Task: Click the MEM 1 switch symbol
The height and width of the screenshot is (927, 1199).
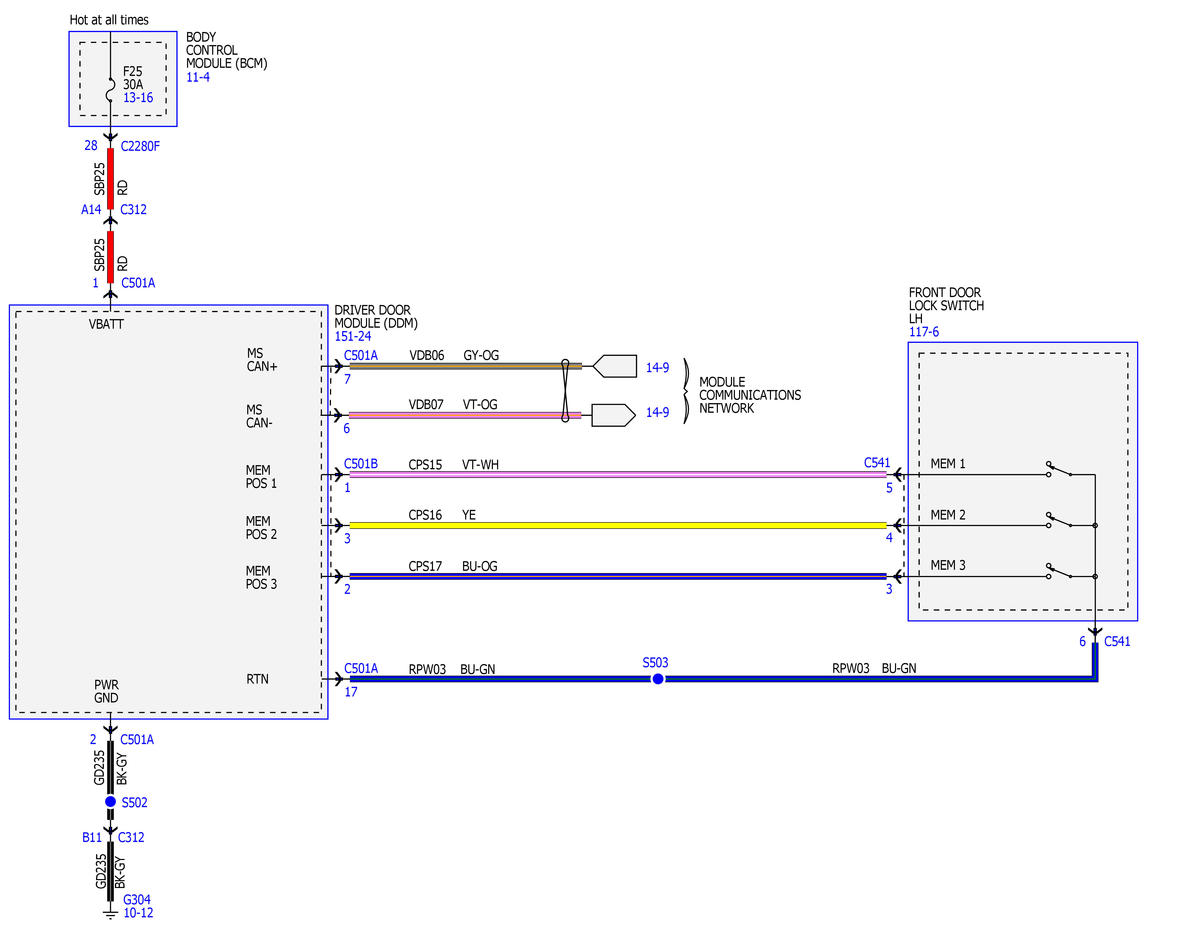Action: (1059, 469)
